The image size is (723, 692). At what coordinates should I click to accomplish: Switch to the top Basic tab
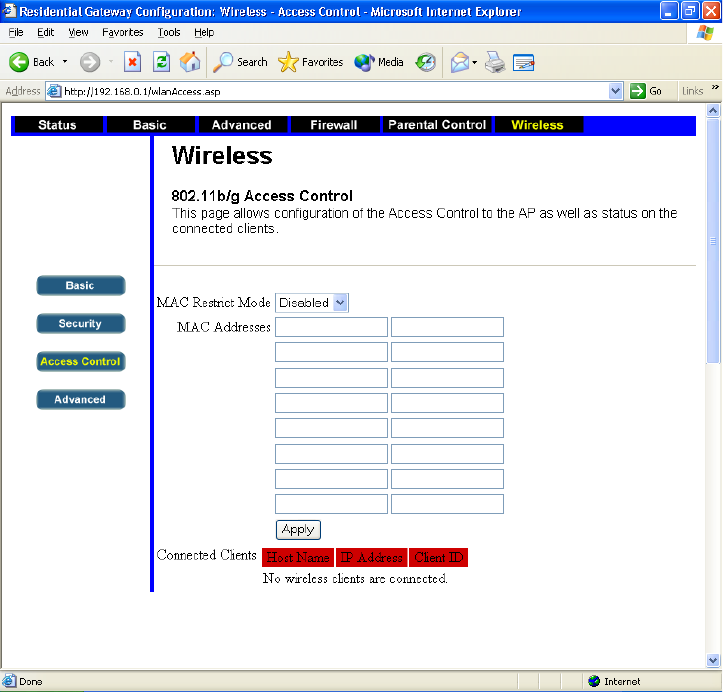tap(150, 125)
